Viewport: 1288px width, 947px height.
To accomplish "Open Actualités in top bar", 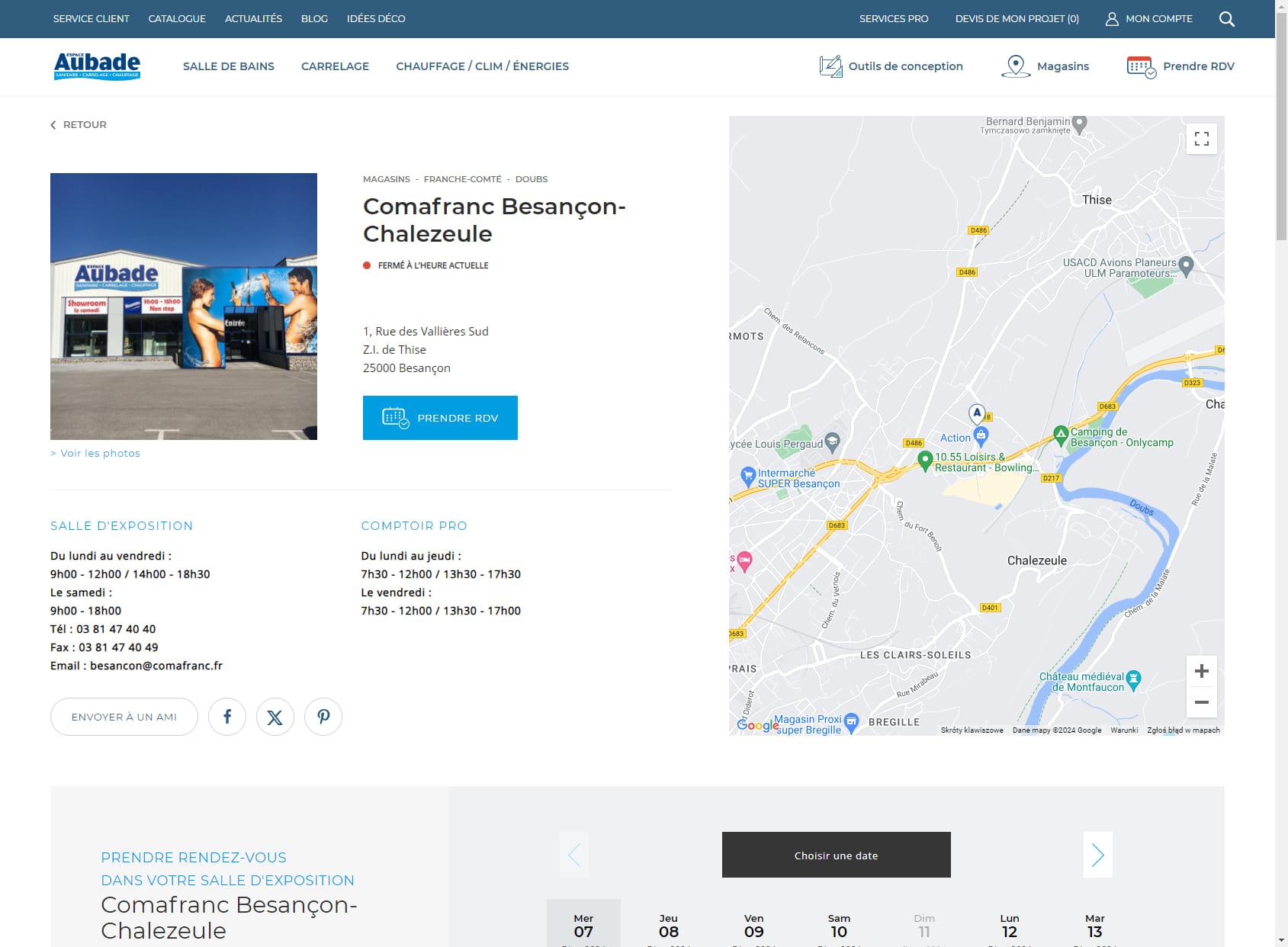I will click(253, 19).
